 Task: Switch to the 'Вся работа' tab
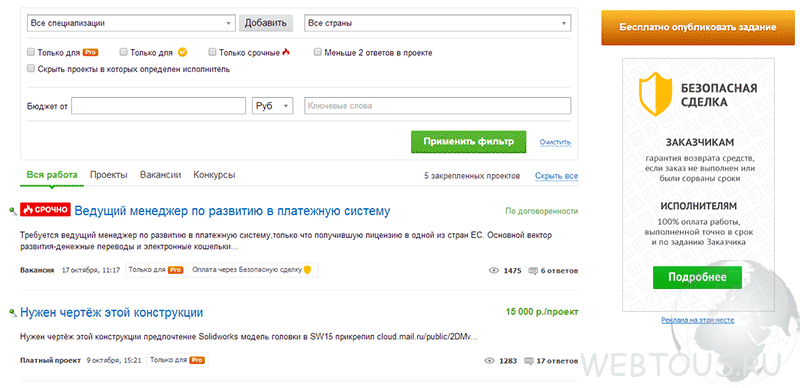click(52, 175)
